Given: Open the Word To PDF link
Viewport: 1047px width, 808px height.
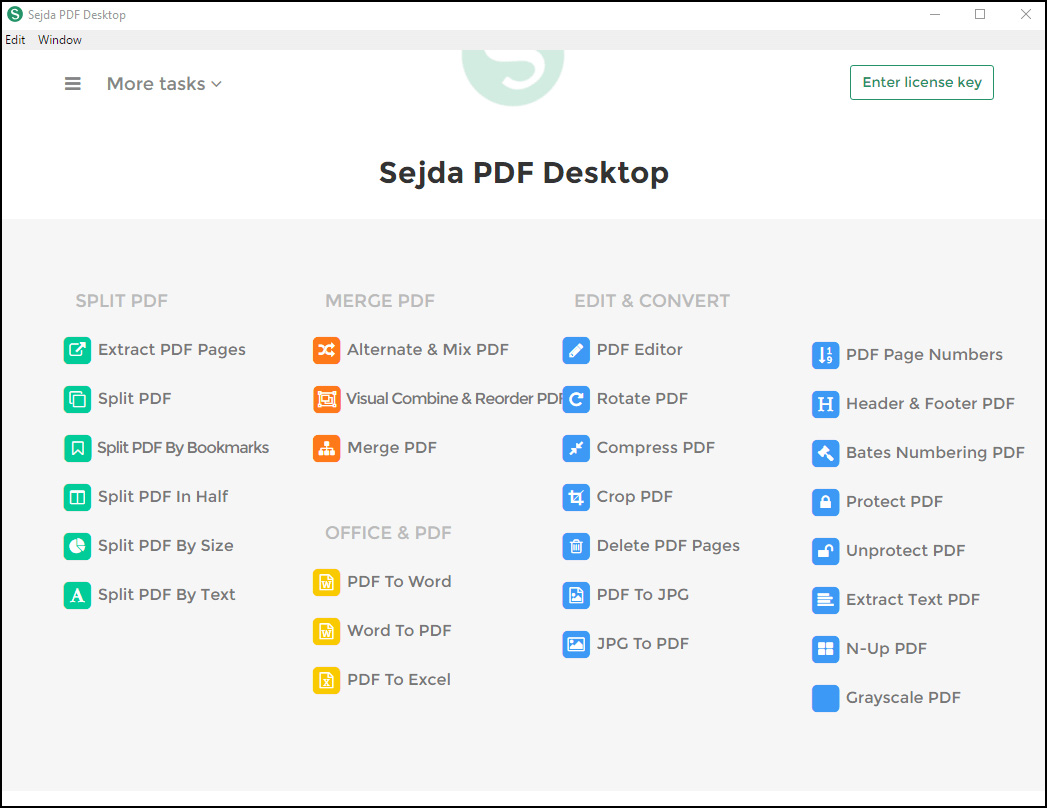Looking at the screenshot, I should [399, 630].
